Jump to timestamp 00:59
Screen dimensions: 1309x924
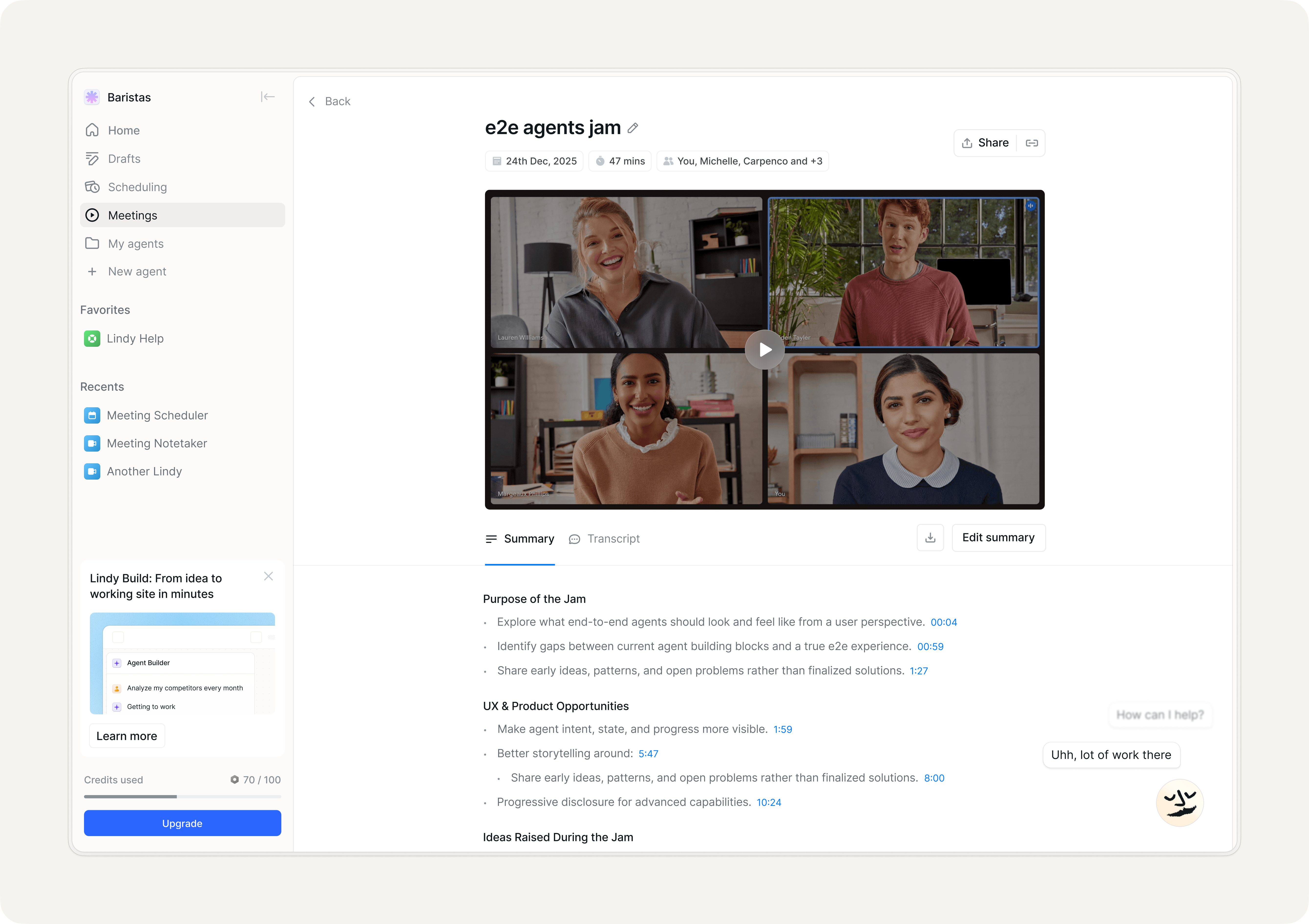[930, 647]
